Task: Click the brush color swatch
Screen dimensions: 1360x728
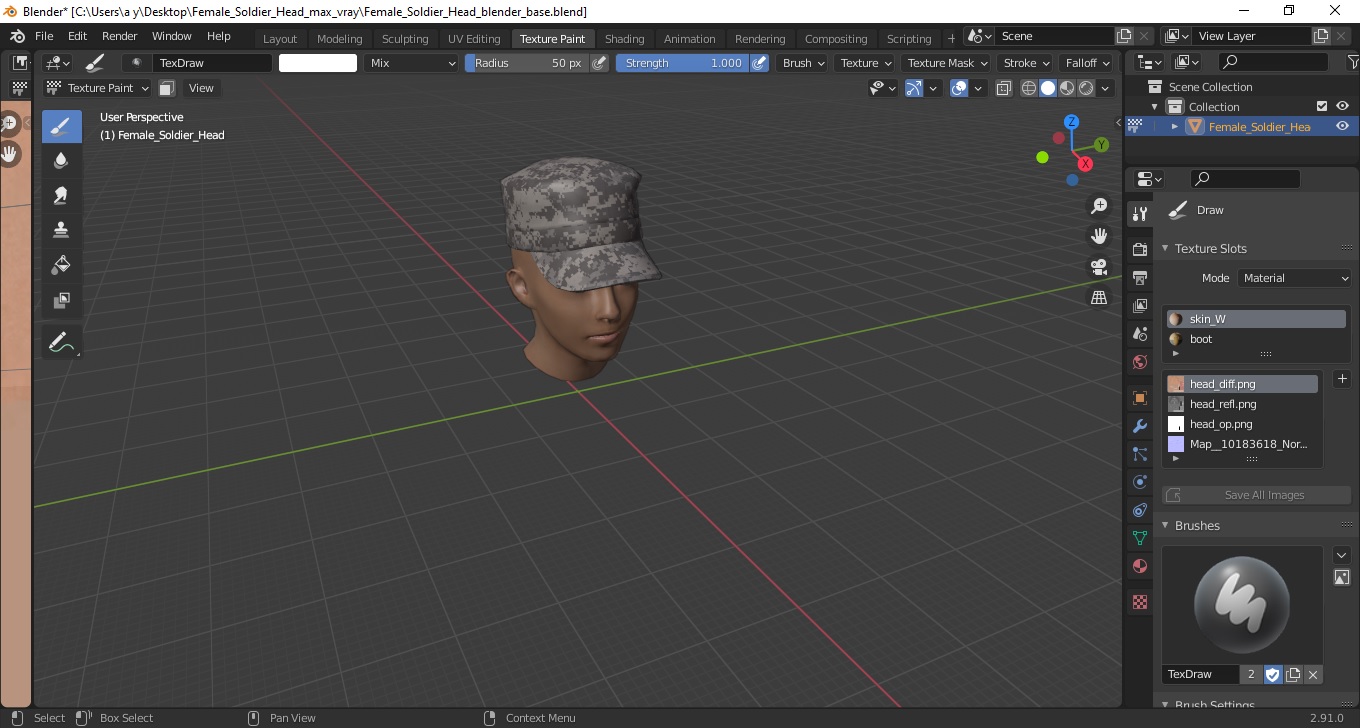Action: pos(318,63)
